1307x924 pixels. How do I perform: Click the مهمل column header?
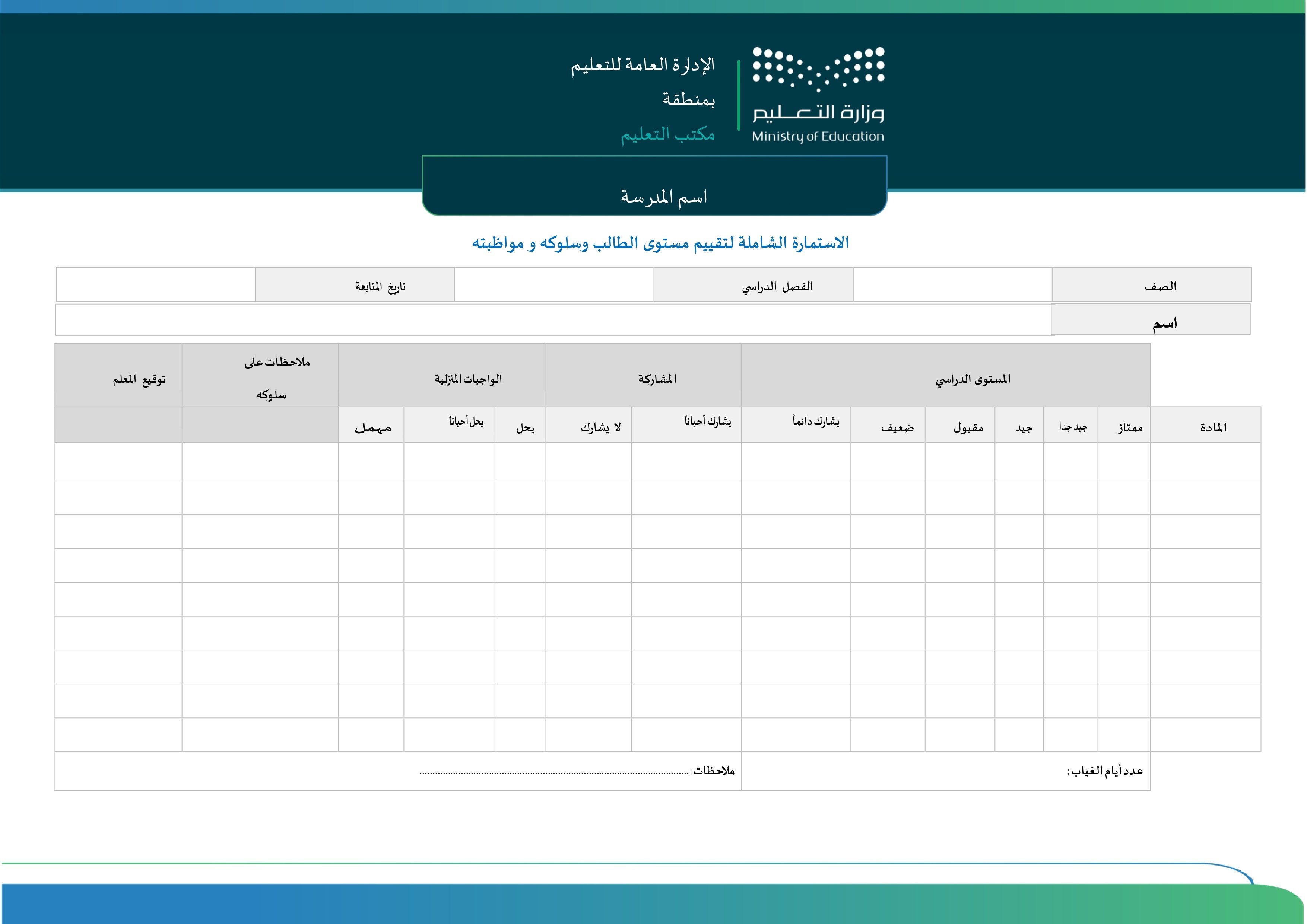point(373,427)
